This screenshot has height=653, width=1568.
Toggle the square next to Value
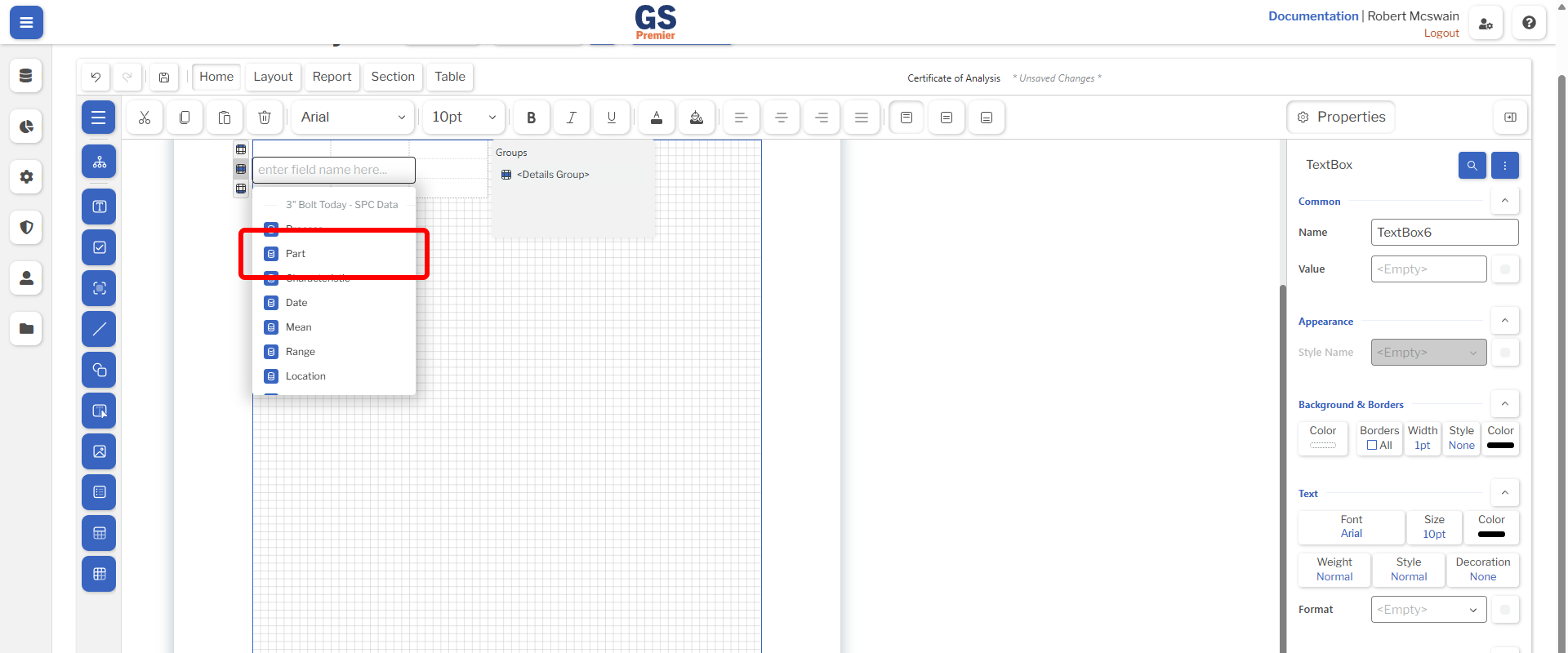point(1505,269)
